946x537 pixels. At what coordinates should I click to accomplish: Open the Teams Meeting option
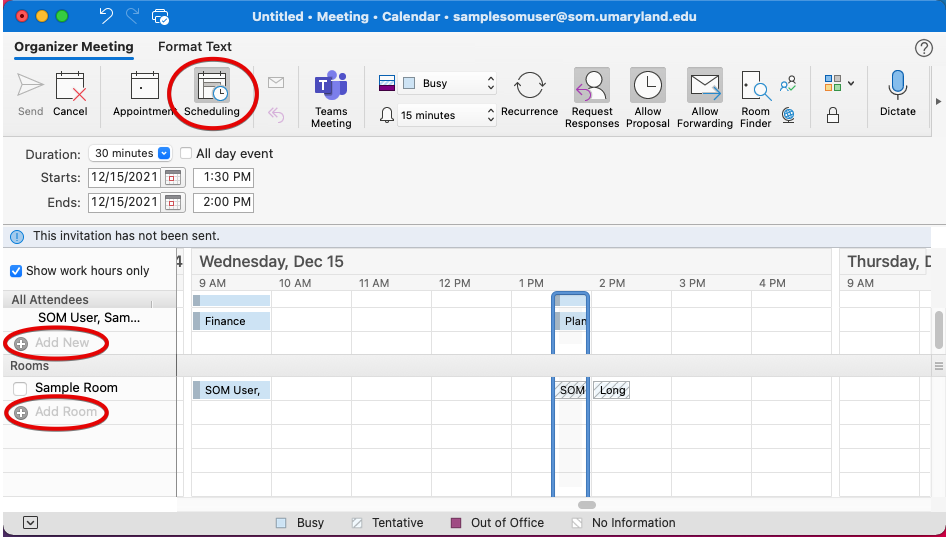tap(331, 87)
